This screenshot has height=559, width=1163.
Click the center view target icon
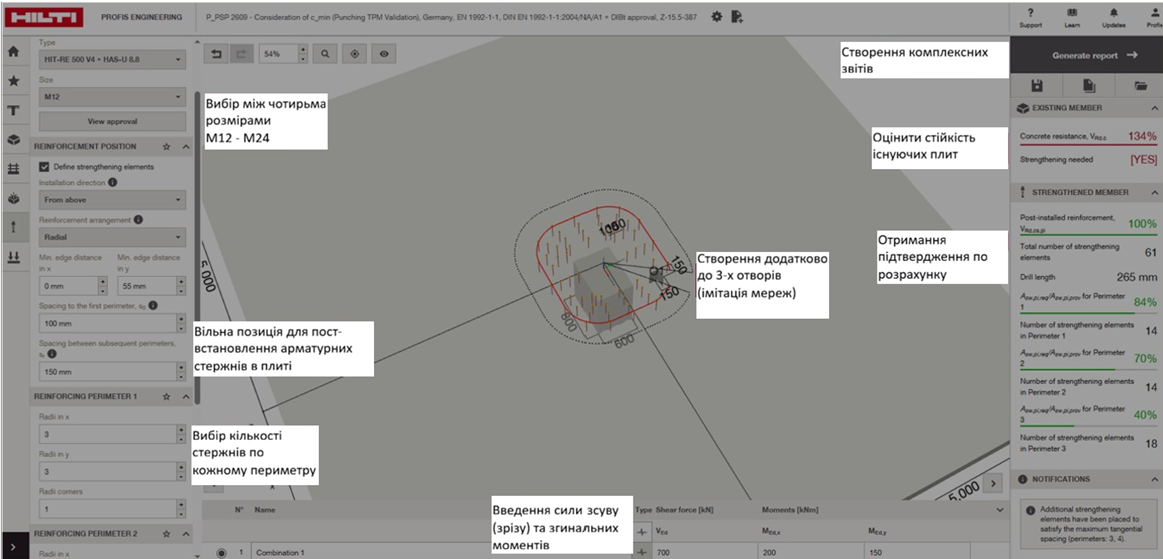(355, 53)
